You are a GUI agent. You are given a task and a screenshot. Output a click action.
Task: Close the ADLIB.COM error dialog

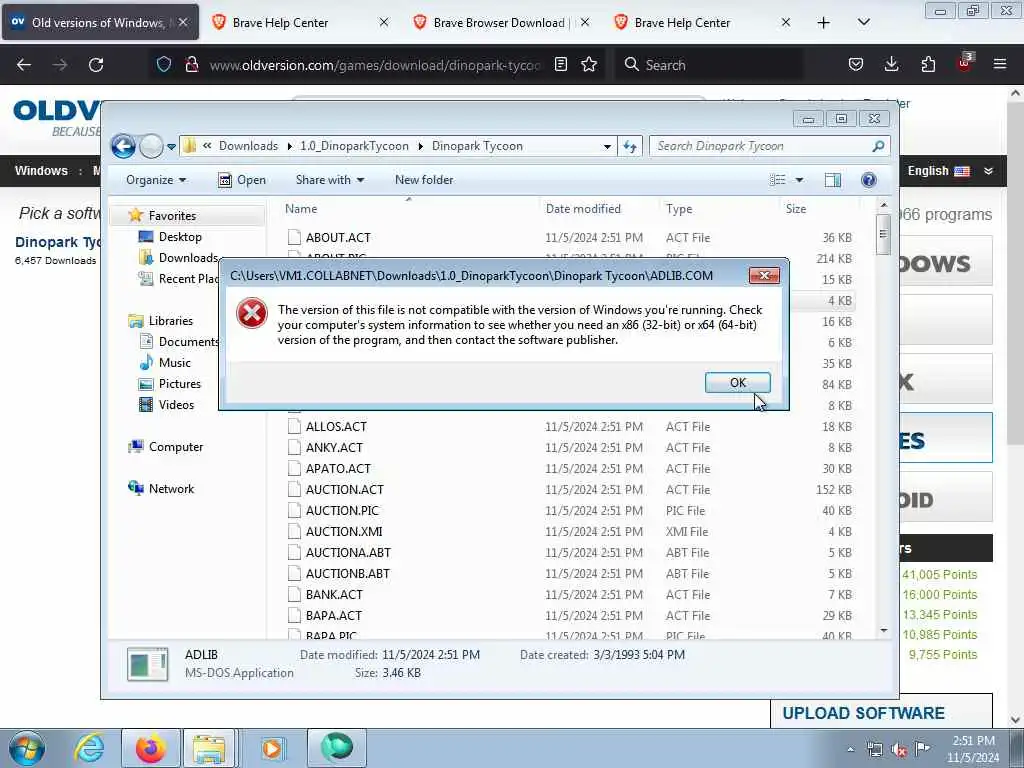pos(764,276)
